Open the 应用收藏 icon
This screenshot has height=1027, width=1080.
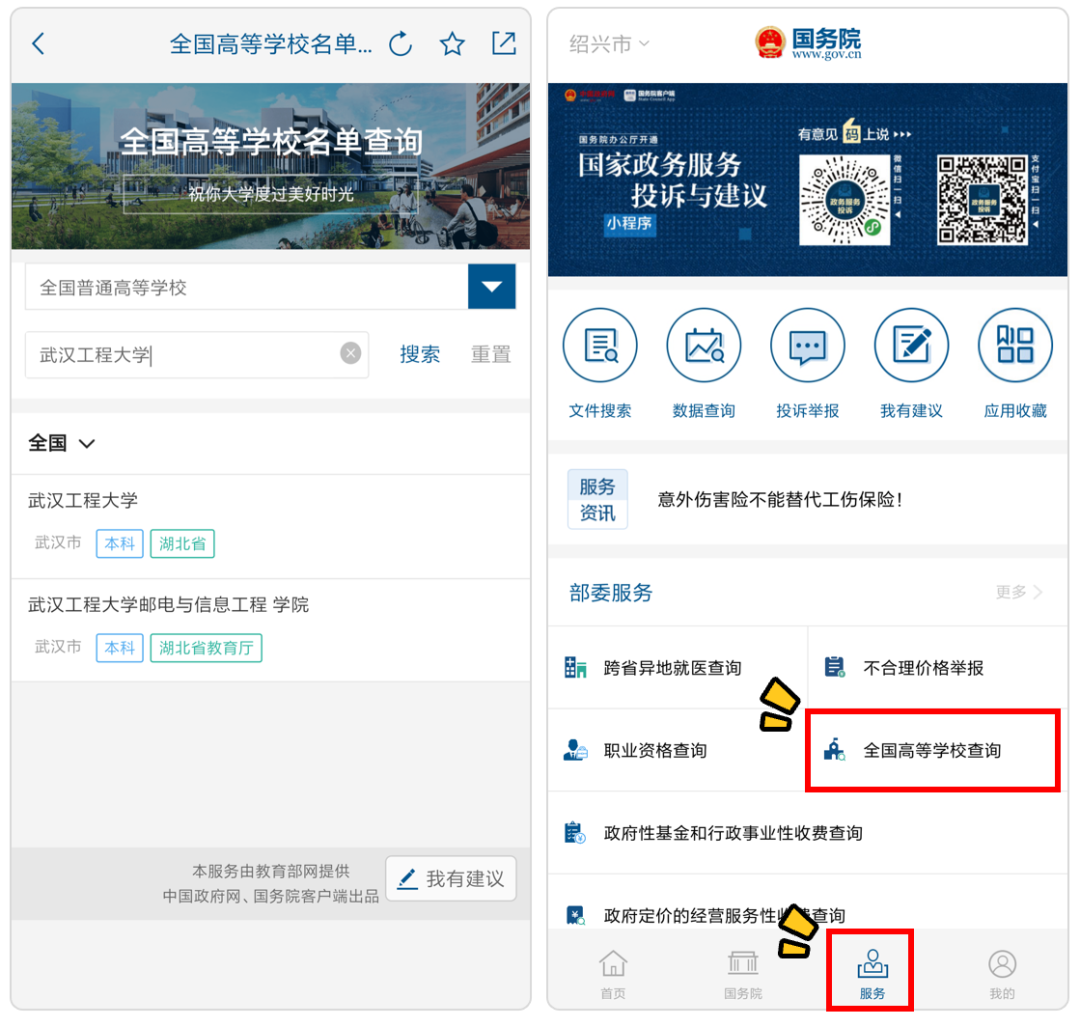[1015, 345]
